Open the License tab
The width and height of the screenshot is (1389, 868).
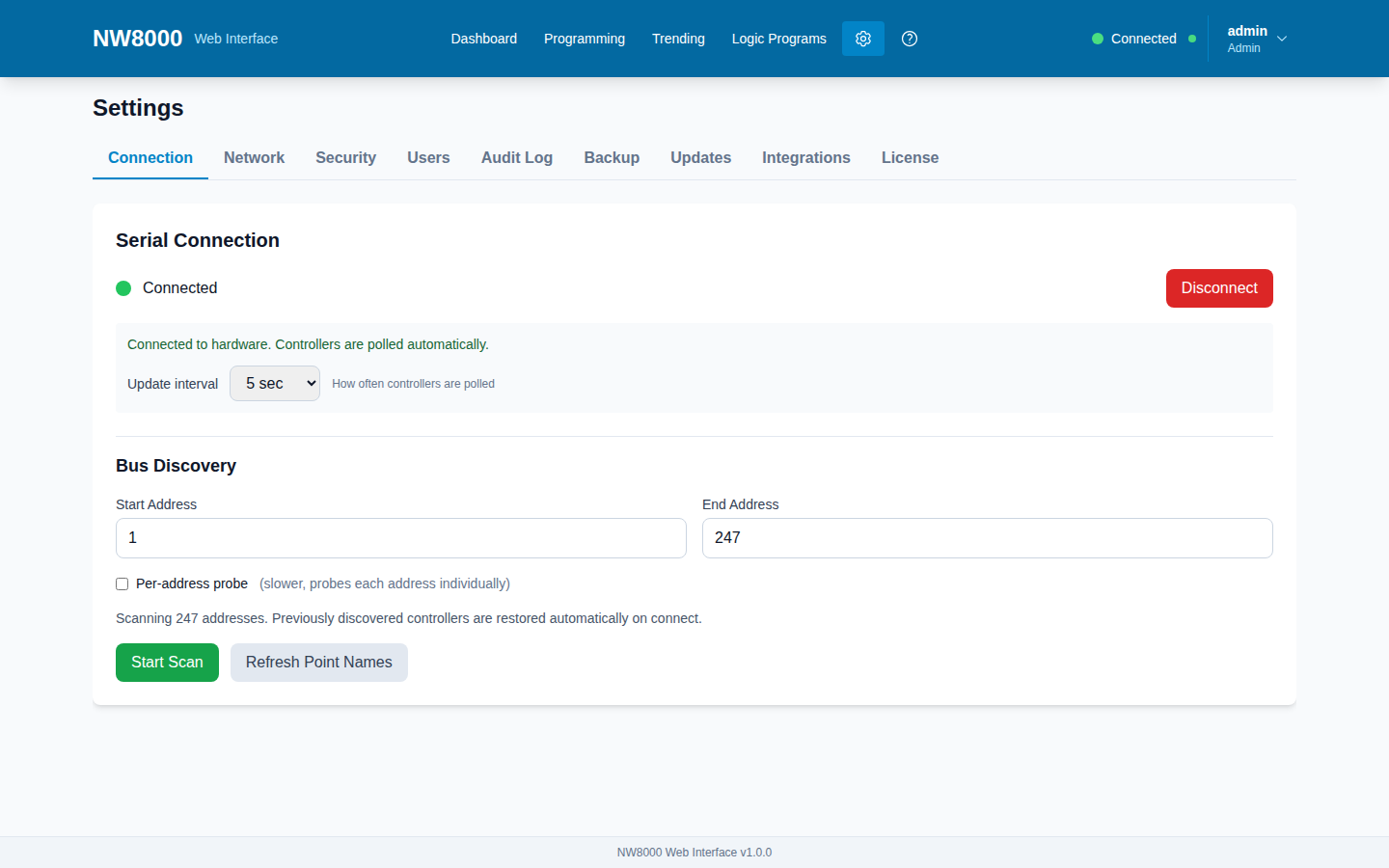click(910, 157)
